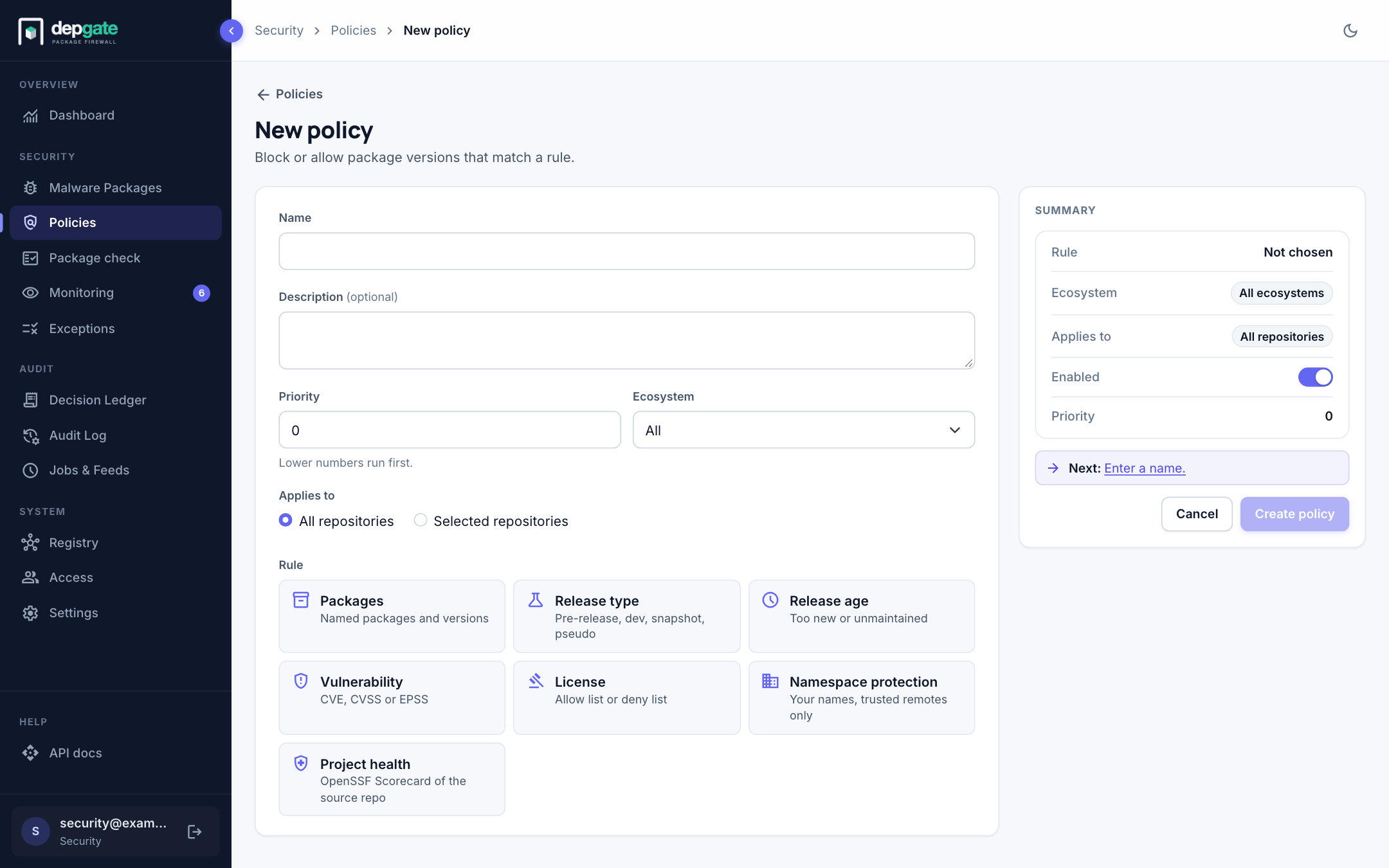
Task: Open Monitoring in the sidebar
Action: pos(116,293)
